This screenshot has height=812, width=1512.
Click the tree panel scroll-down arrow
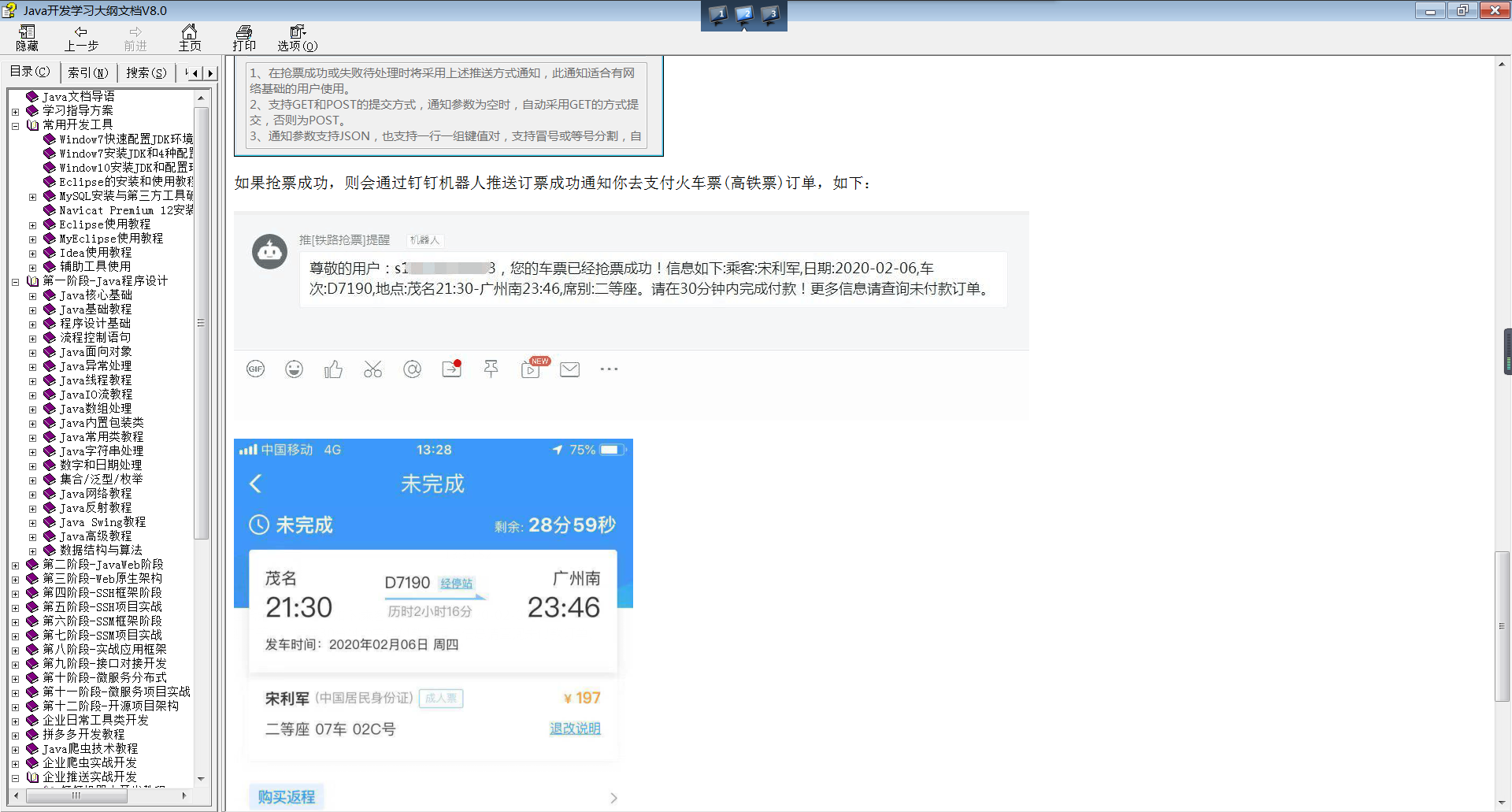pos(201,778)
